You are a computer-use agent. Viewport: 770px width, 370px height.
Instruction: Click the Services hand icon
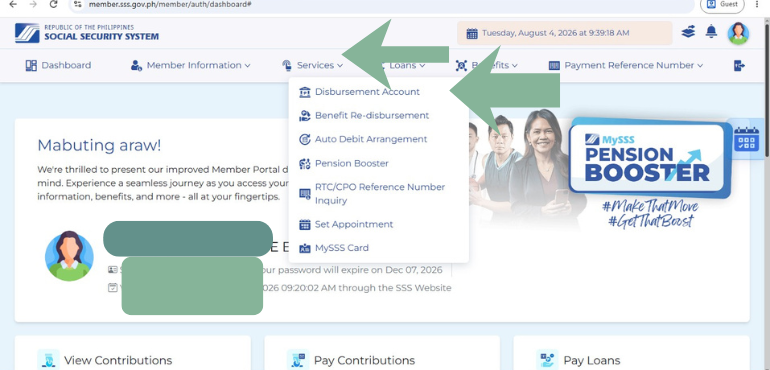pyautogui.click(x=287, y=65)
